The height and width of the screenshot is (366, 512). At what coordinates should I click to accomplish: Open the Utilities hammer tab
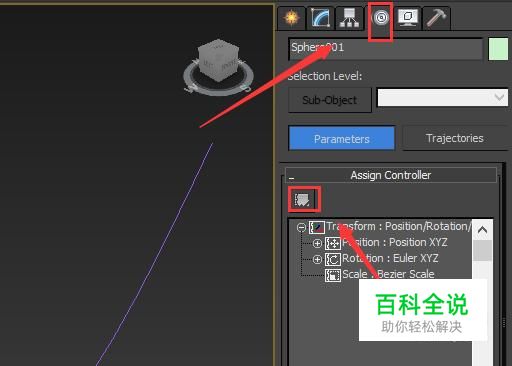[x=436, y=18]
